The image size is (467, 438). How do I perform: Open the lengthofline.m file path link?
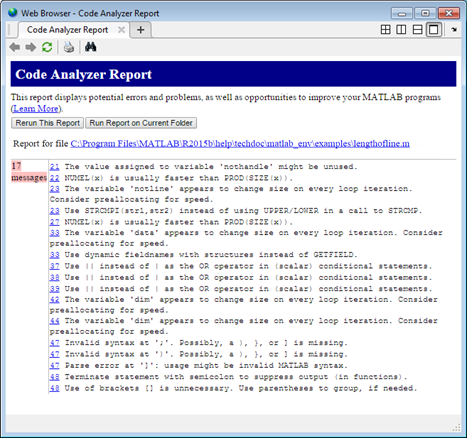(x=240, y=144)
